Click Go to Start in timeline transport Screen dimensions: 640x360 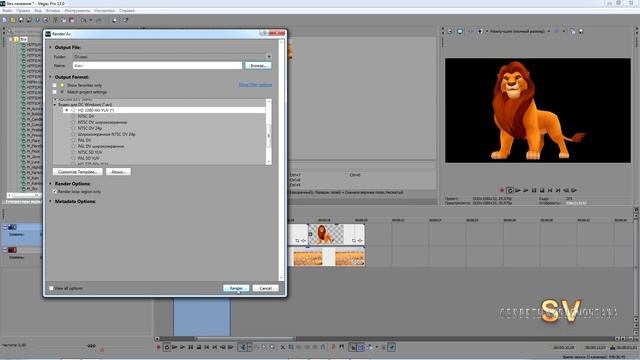[x=207, y=347]
